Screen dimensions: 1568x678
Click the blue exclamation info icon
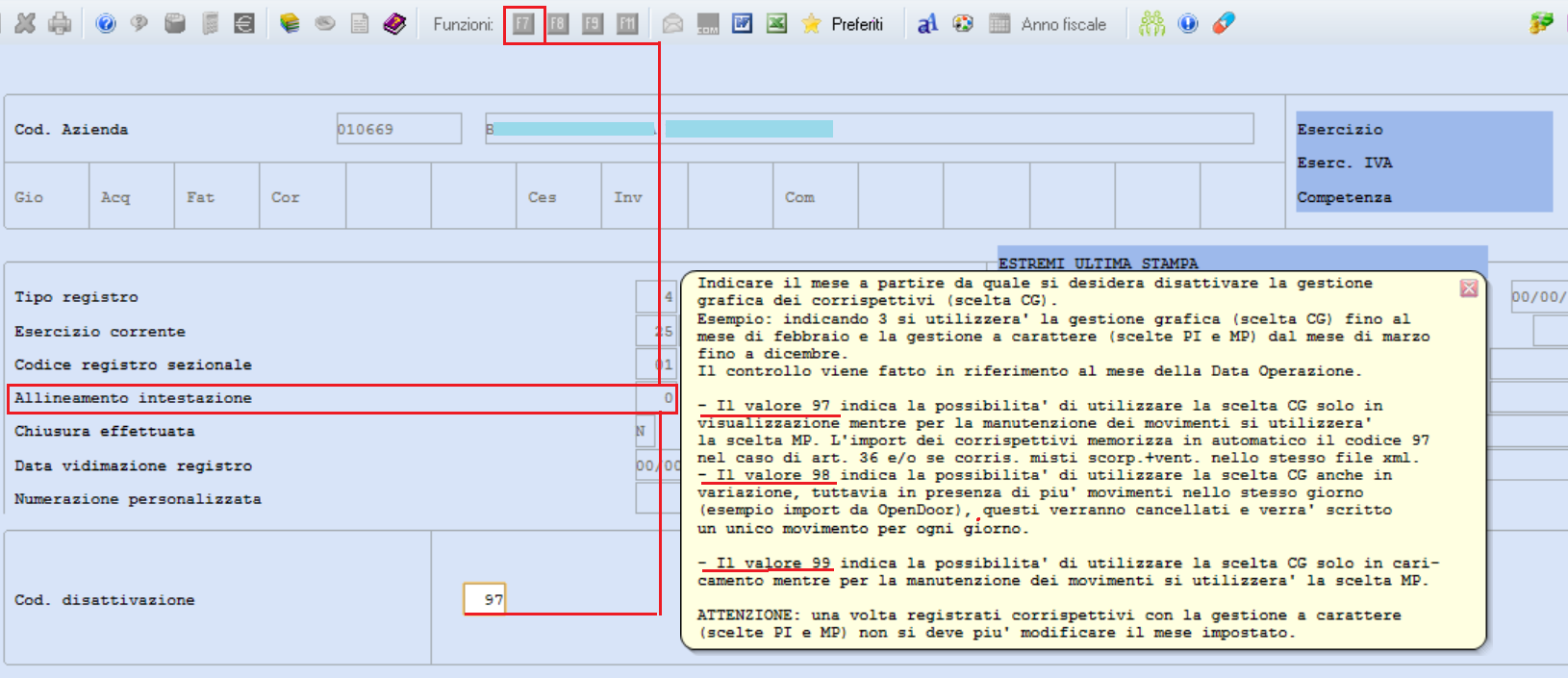(1188, 23)
